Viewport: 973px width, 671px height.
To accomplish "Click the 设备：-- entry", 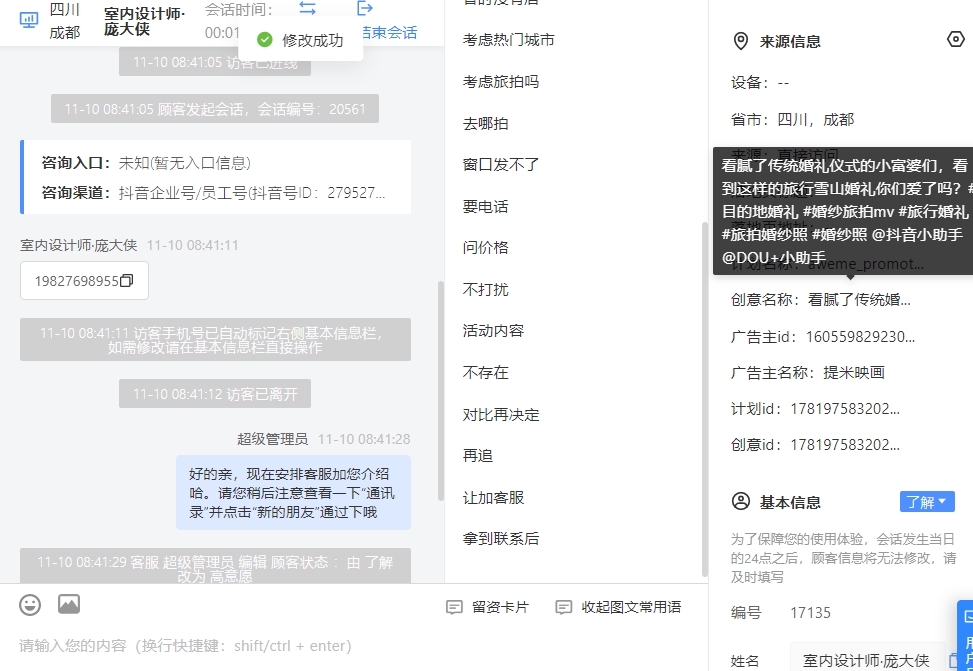I will [760, 83].
